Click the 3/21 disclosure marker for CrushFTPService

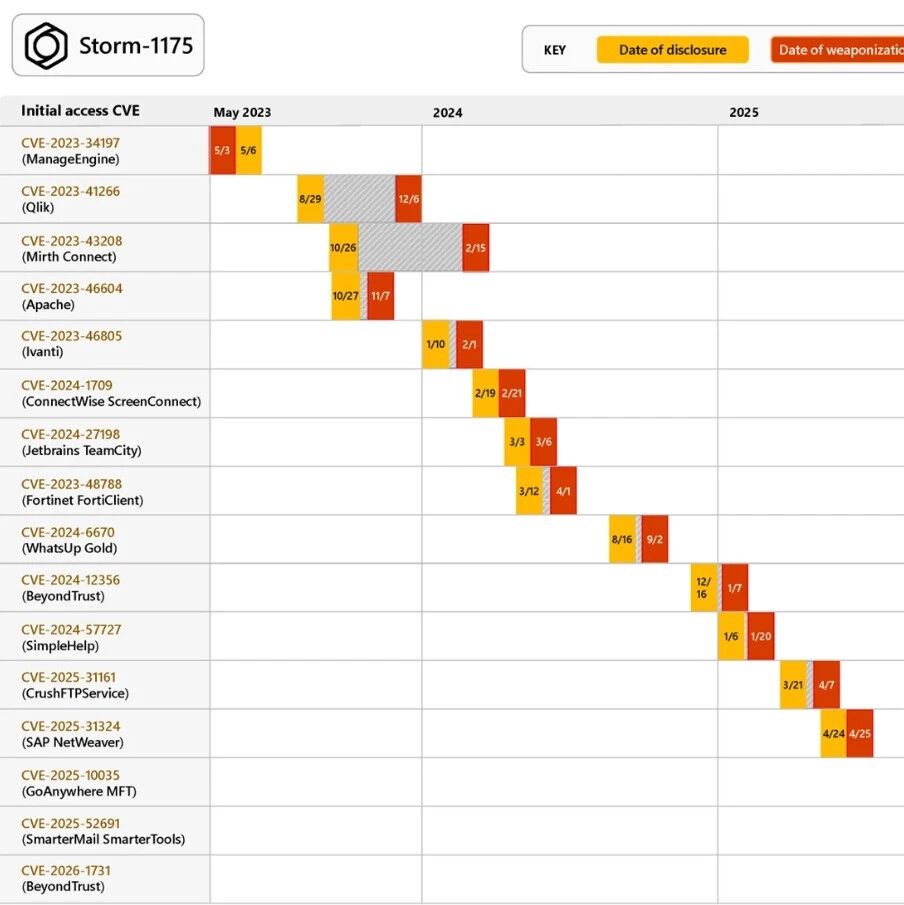pos(793,685)
